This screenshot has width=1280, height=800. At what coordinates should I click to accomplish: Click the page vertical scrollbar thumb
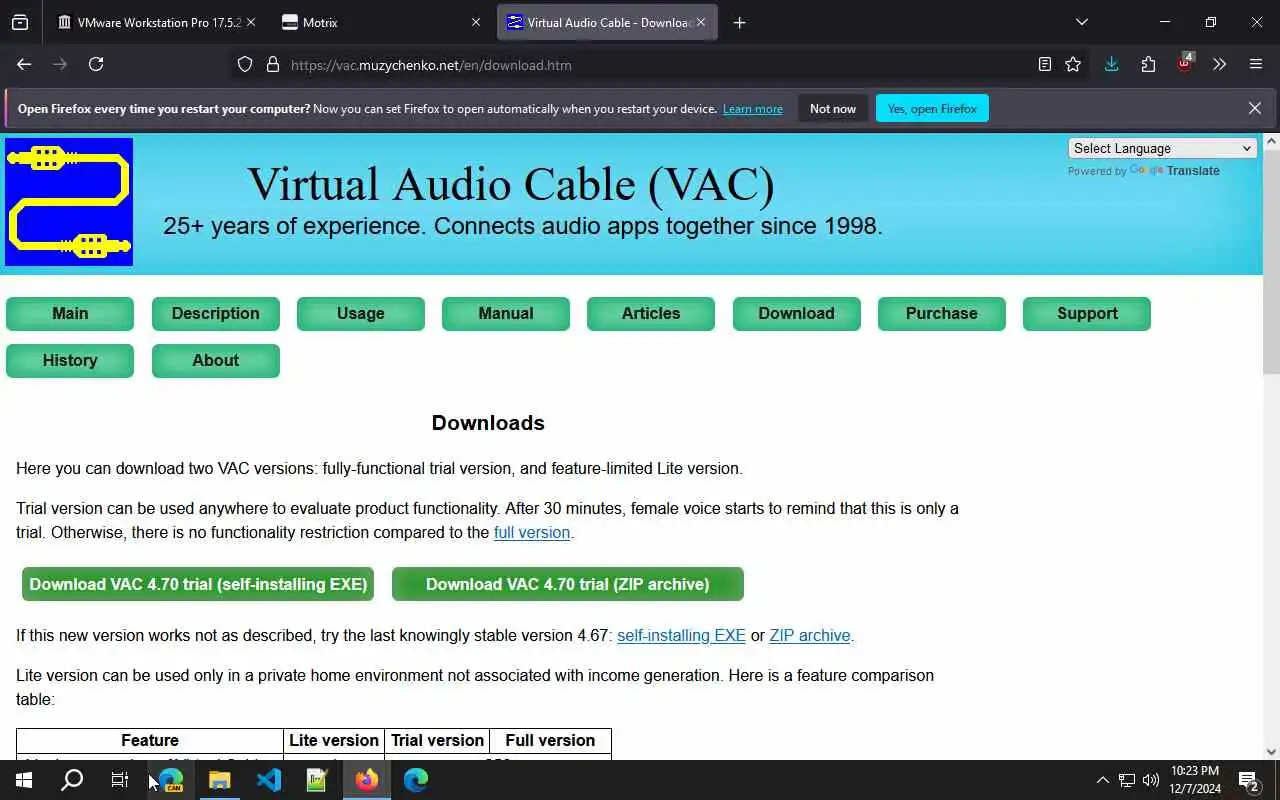(1271, 260)
